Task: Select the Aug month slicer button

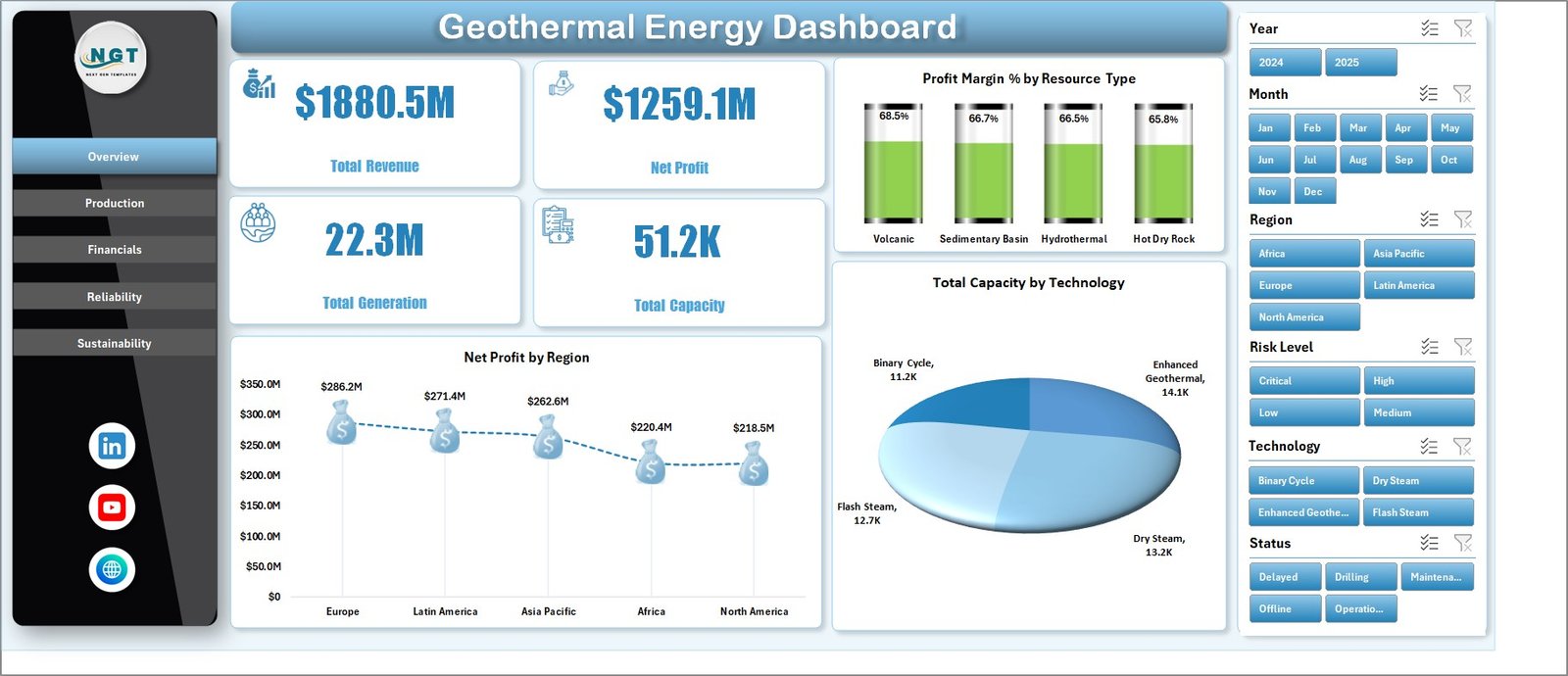Action: click(1360, 160)
